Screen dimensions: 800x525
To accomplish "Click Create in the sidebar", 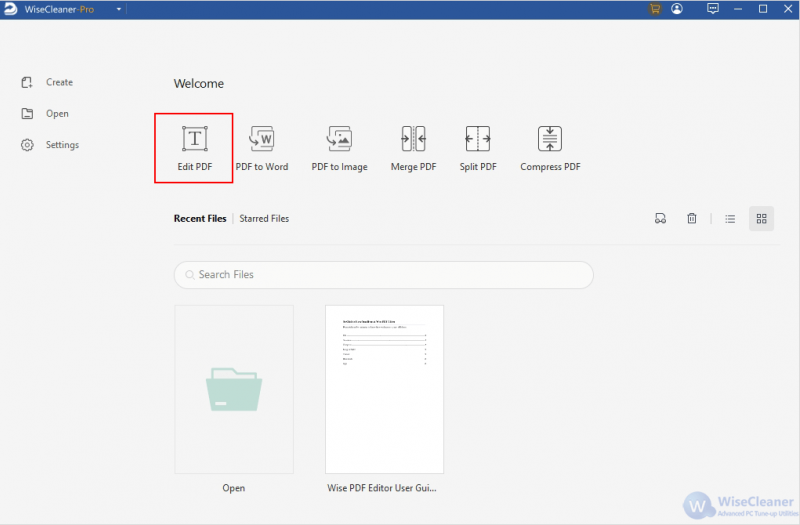I will (x=47, y=82).
